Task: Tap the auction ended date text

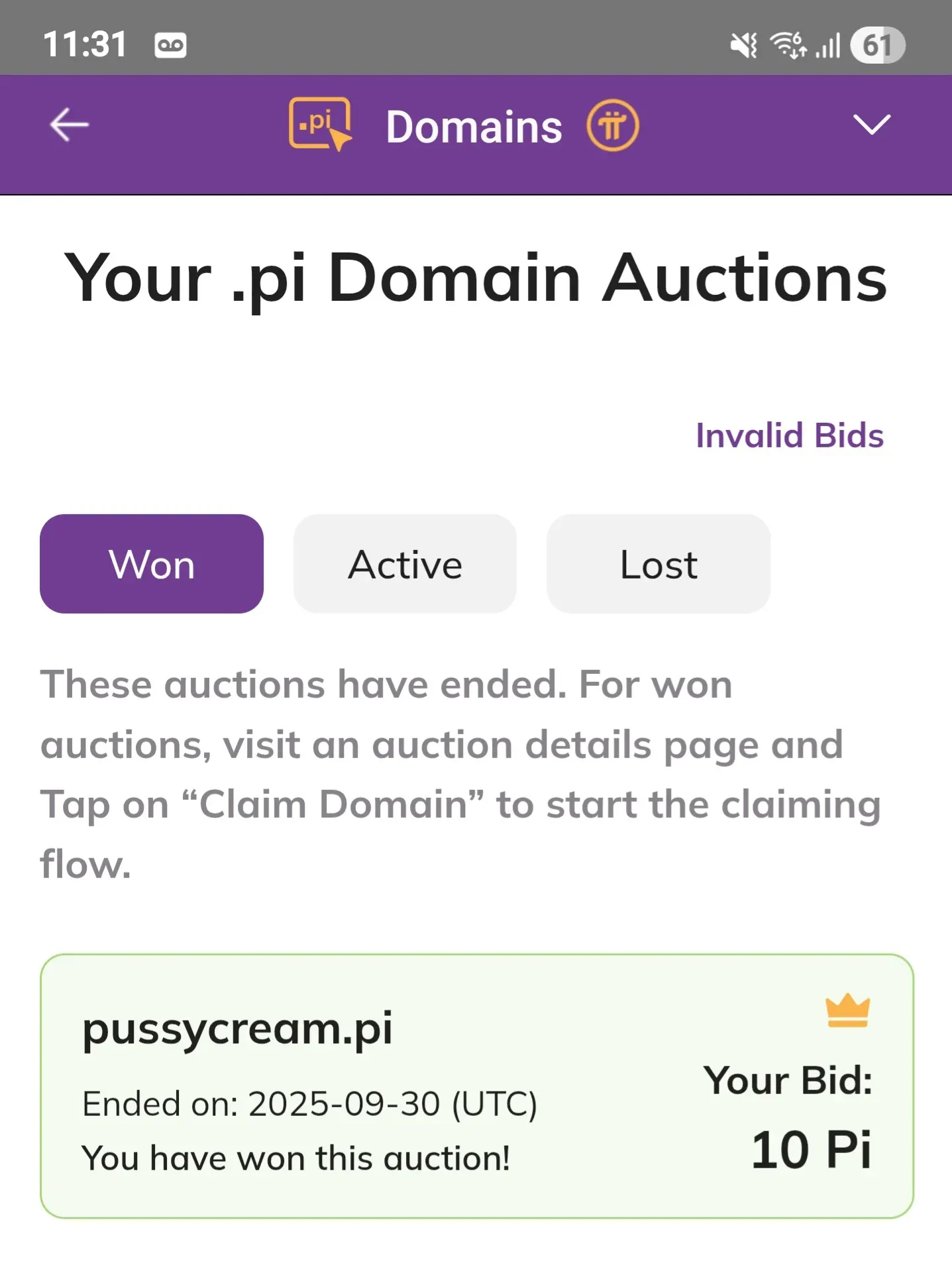Action: (x=309, y=1104)
